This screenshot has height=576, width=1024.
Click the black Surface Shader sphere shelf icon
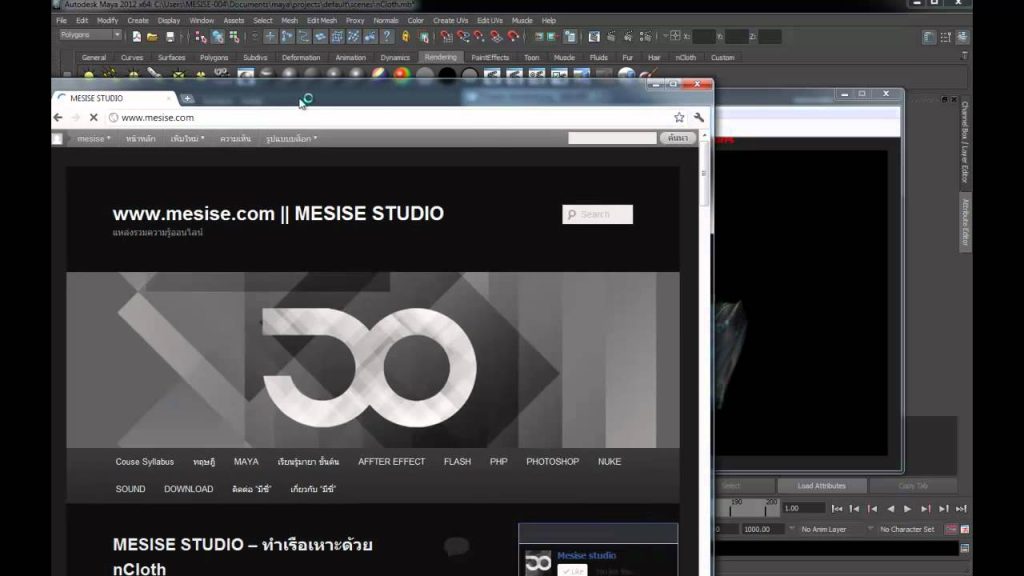447,74
